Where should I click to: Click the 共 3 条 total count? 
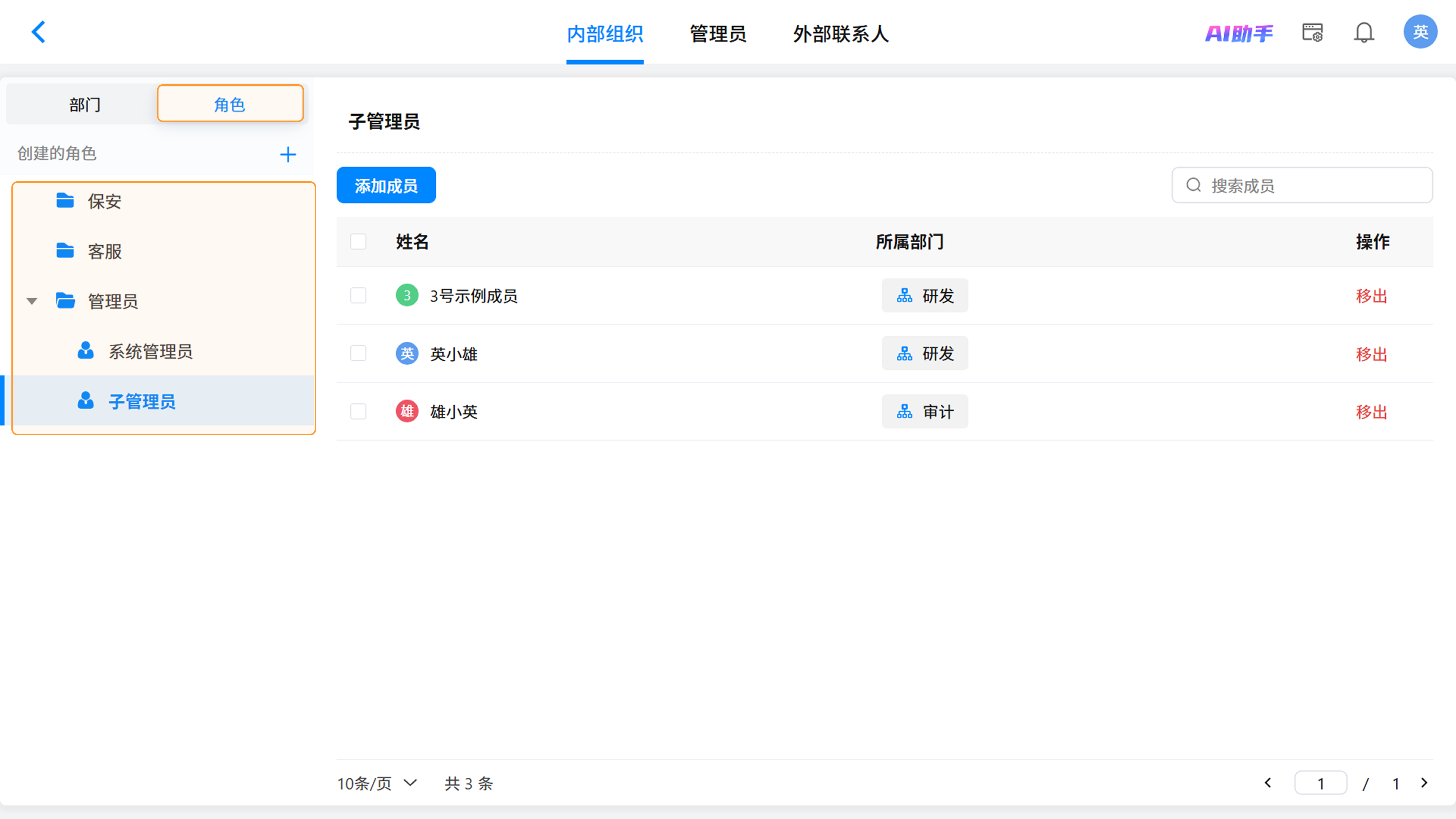tap(469, 783)
